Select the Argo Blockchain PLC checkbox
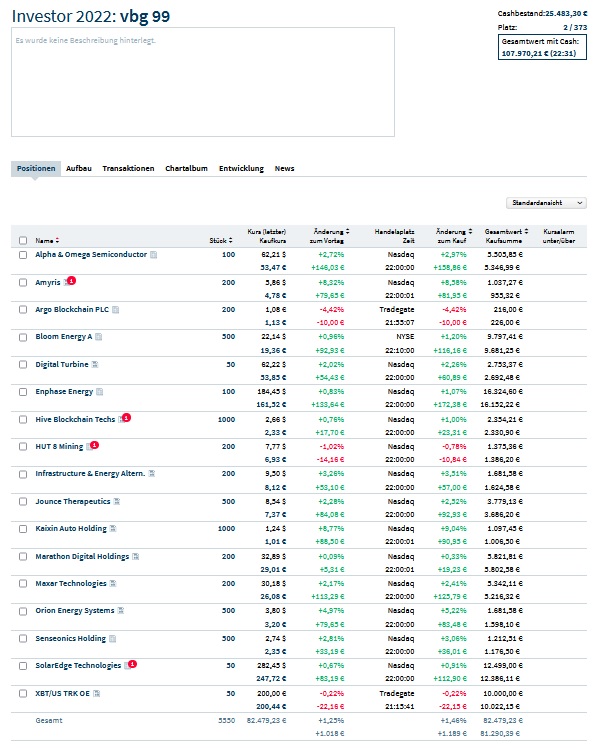 (23, 310)
